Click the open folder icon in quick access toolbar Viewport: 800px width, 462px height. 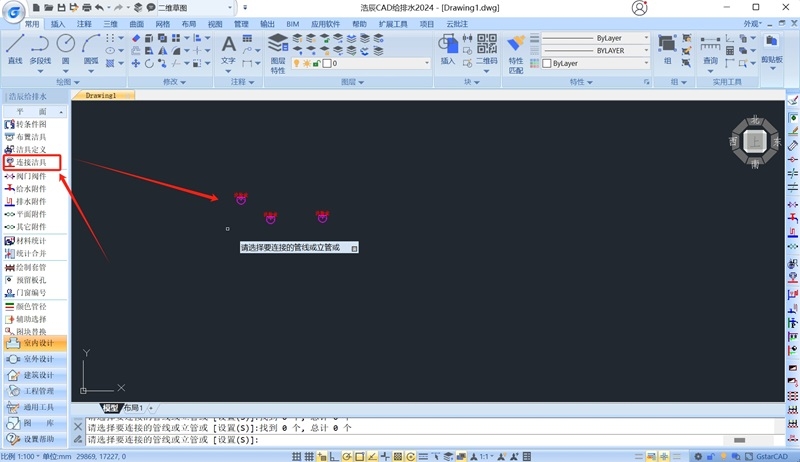pyautogui.click(x=48, y=8)
